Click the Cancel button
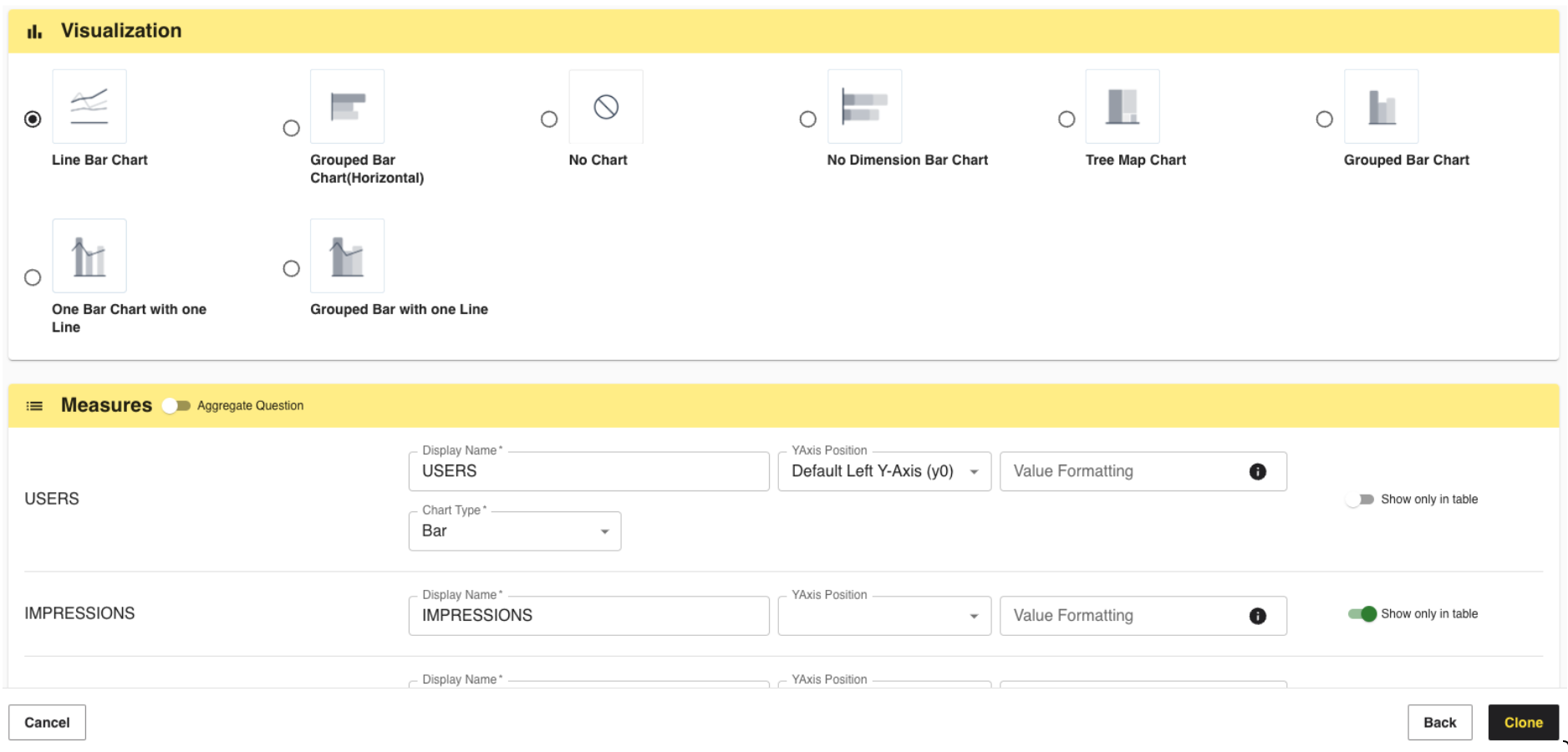1568x752 pixels. (47, 723)
